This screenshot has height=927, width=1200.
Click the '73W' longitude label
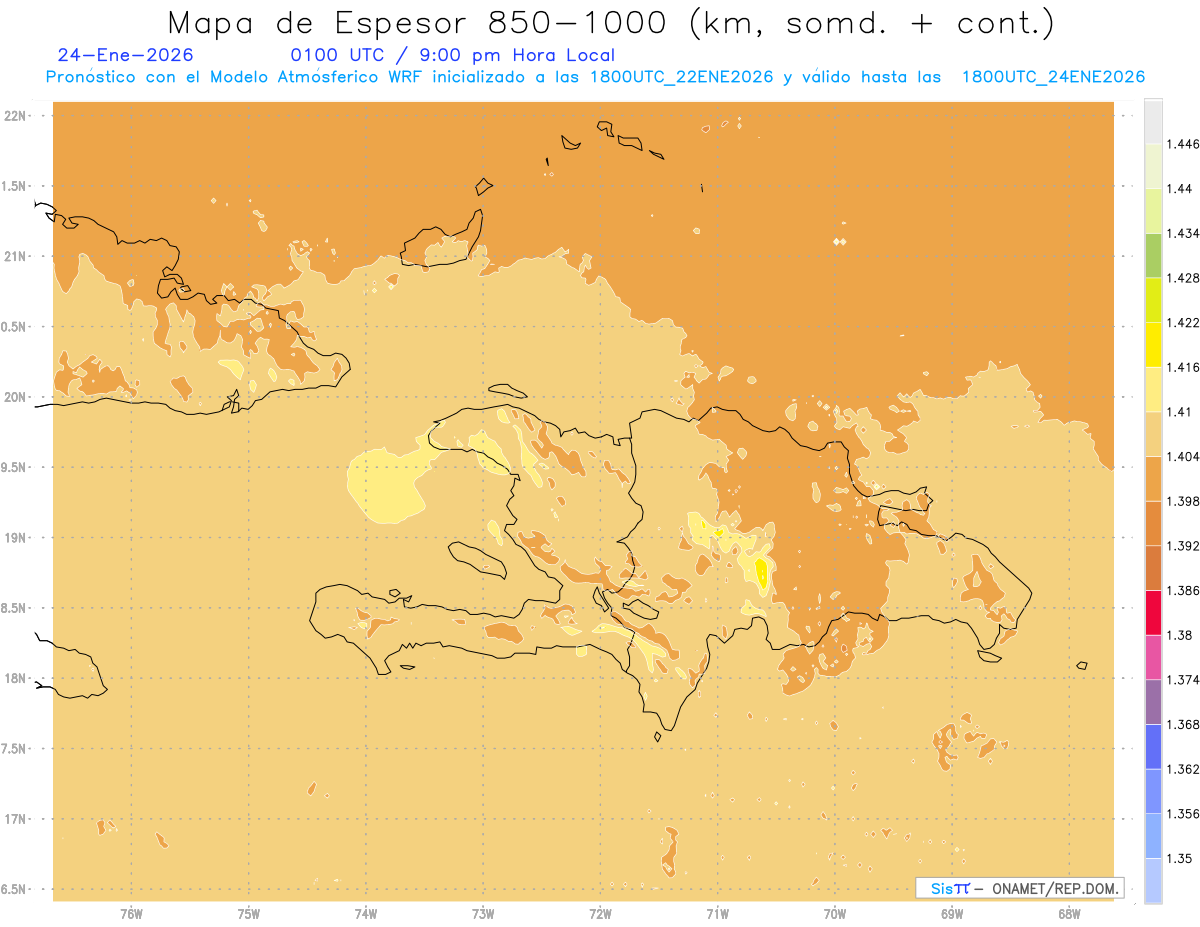click(483, 914)
